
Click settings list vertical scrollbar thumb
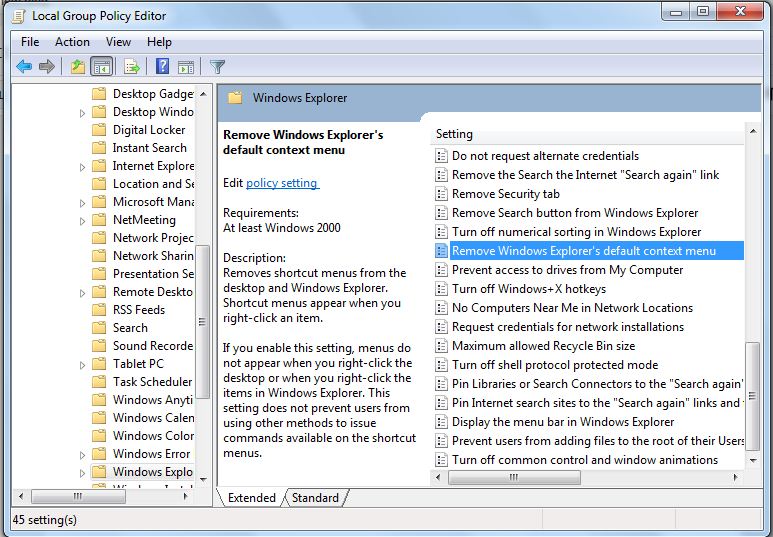point(752,396)
